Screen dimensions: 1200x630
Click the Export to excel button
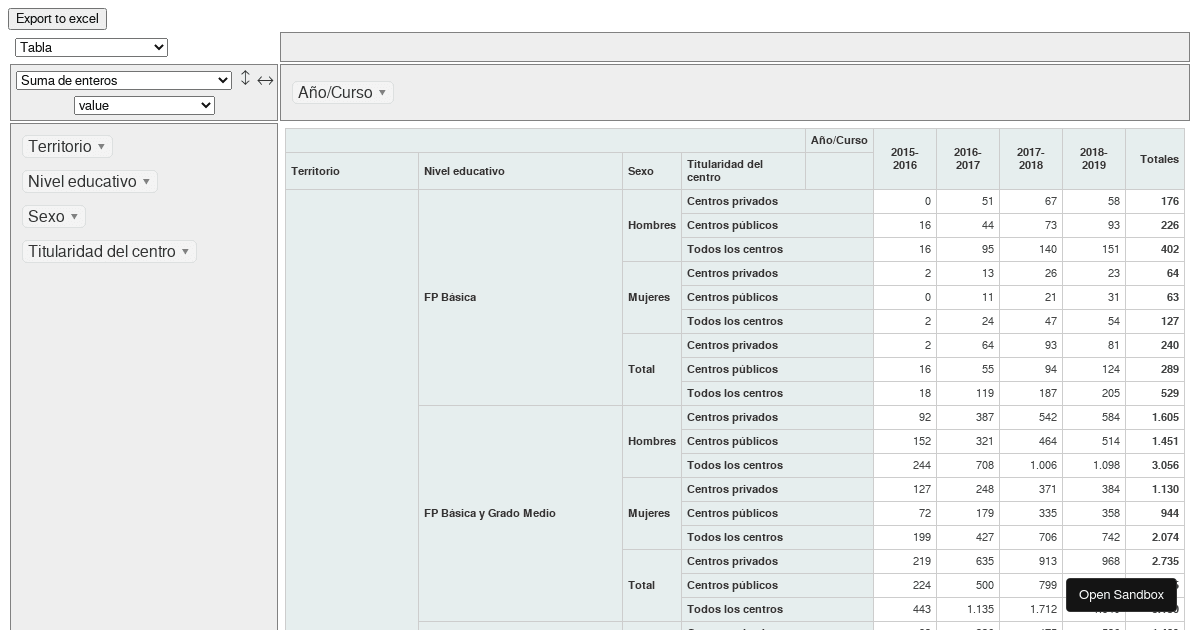[57, 18]
